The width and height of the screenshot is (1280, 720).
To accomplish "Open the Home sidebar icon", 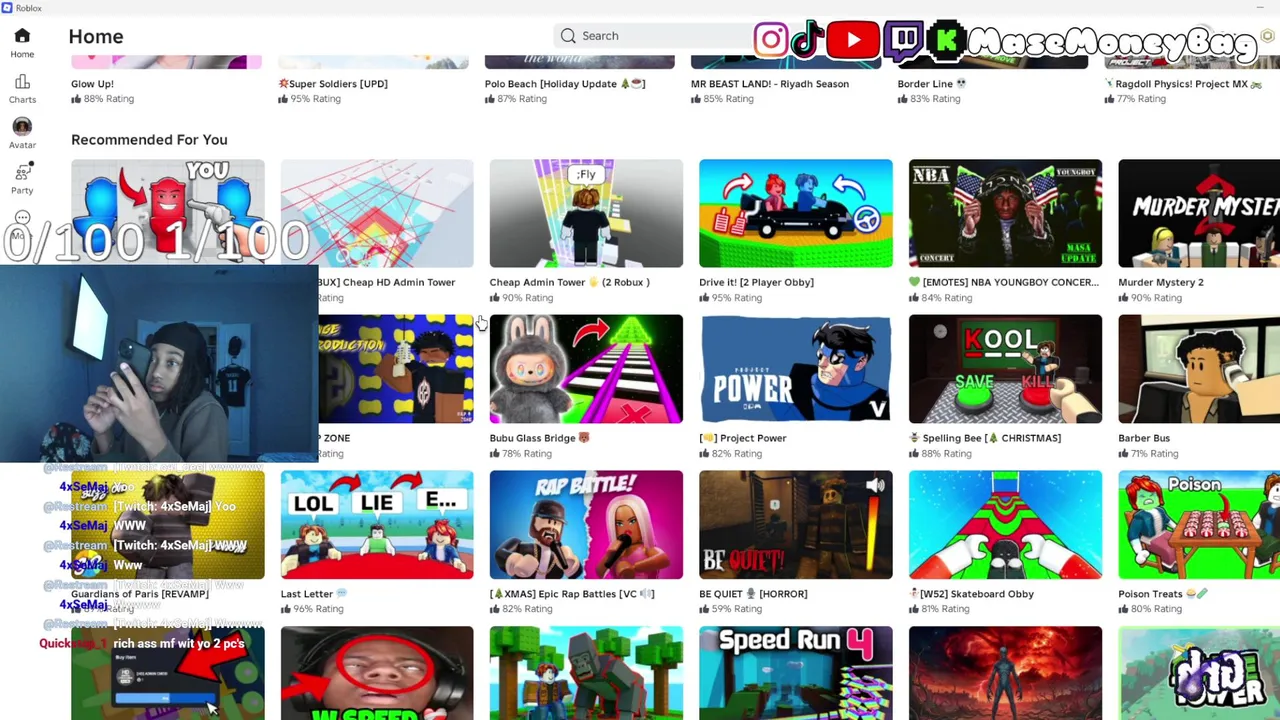I will coord(22,37).
